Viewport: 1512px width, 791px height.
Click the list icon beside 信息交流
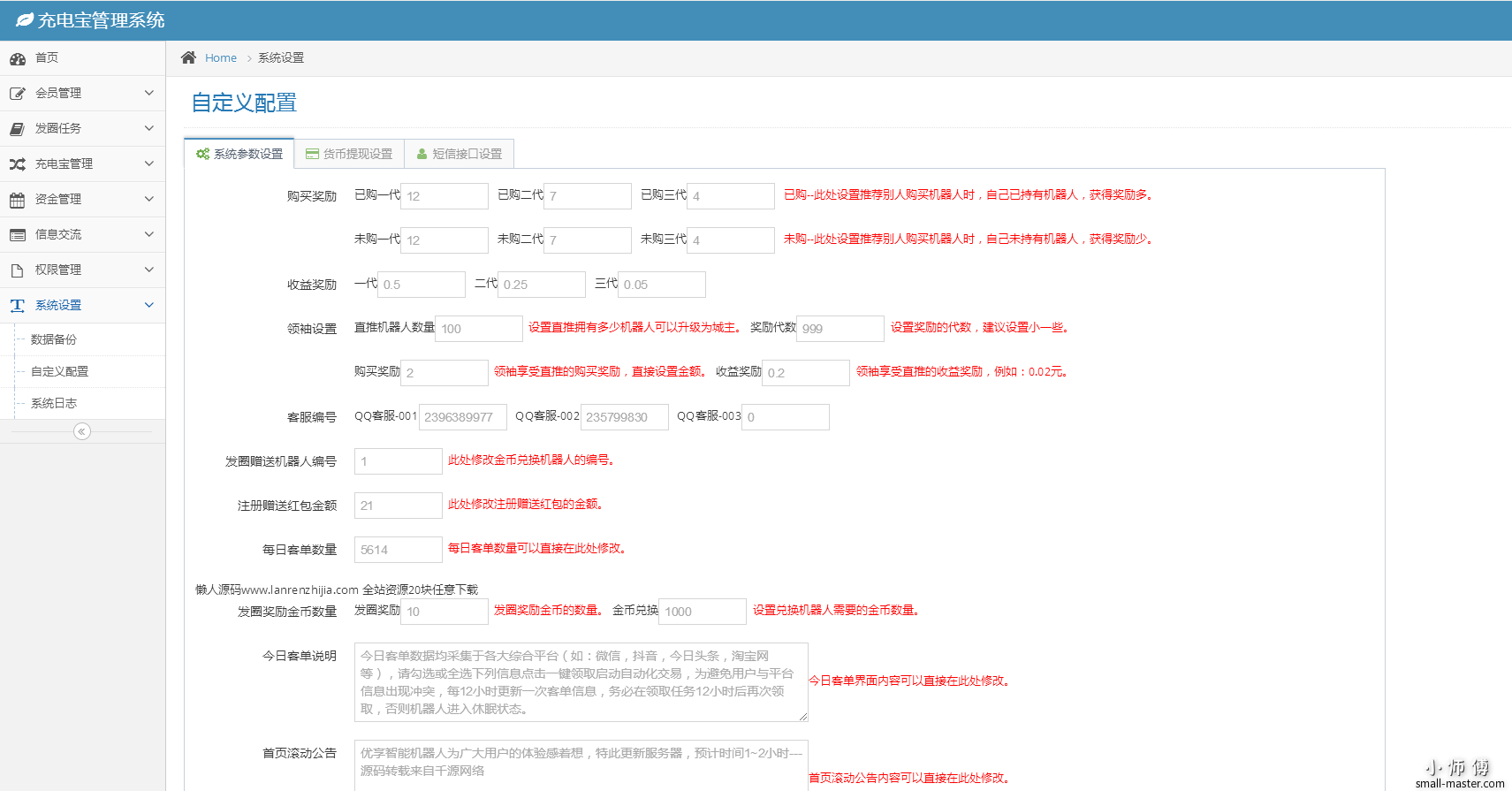(18, 235)
